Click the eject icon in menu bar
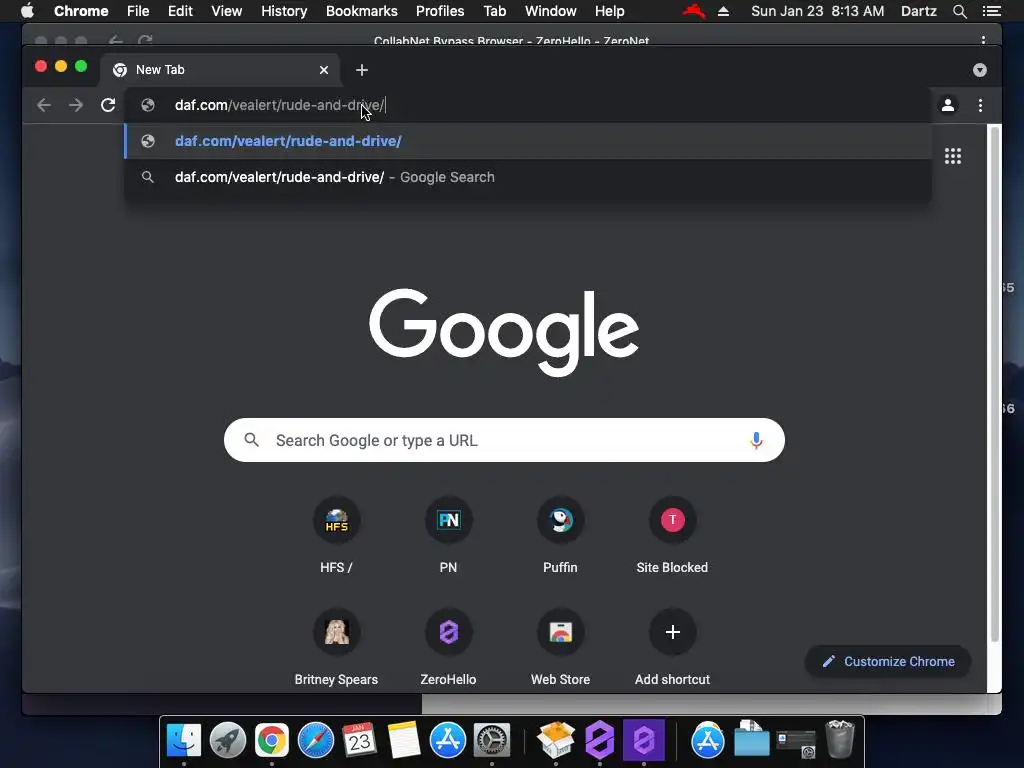 pyautogui.click(x=724, y=11)
